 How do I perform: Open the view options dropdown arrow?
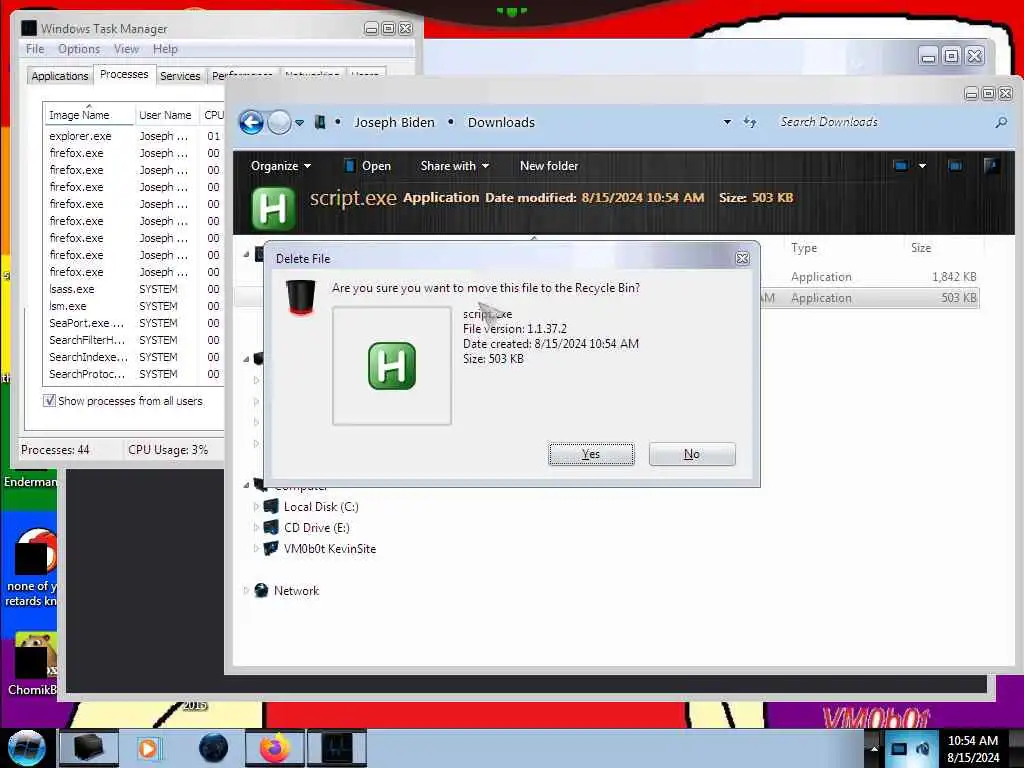pyautogui.click(x=922, y=166)
